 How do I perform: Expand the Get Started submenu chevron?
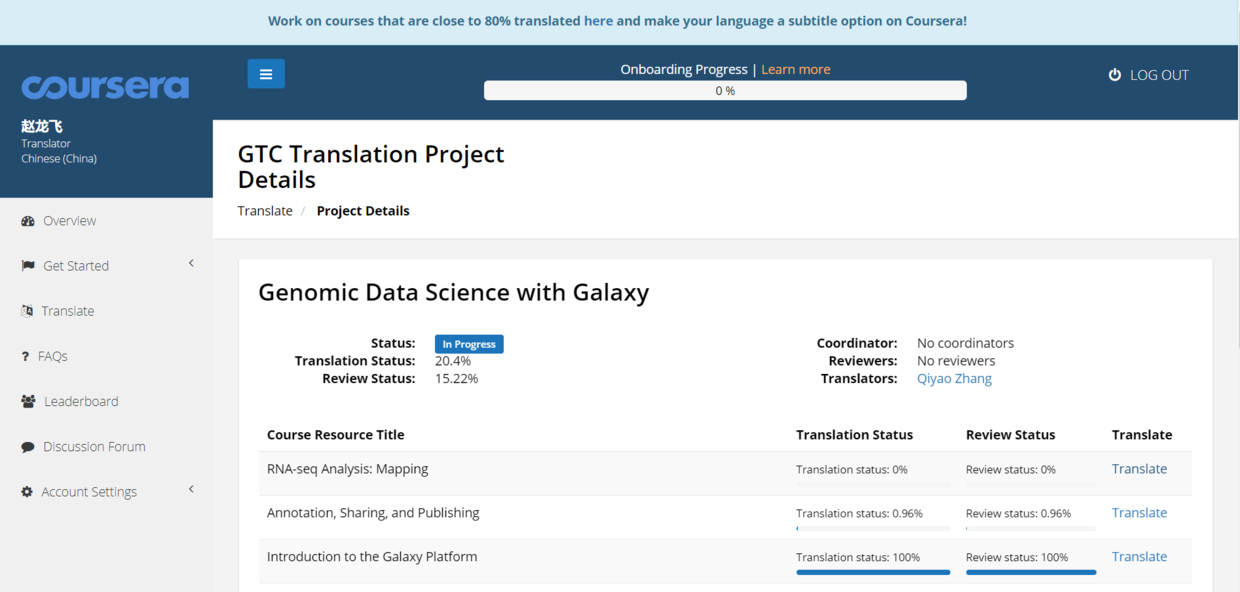(191, 264)
